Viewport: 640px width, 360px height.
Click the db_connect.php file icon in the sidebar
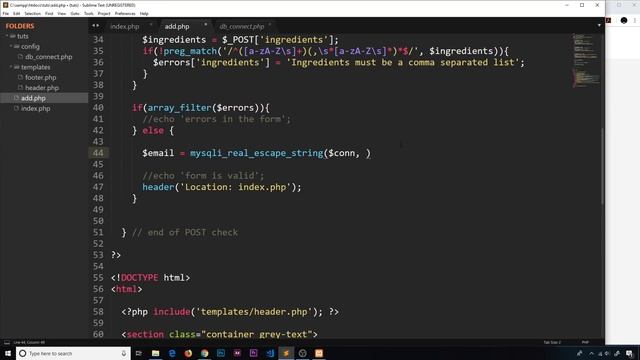[x=20, y=57]
